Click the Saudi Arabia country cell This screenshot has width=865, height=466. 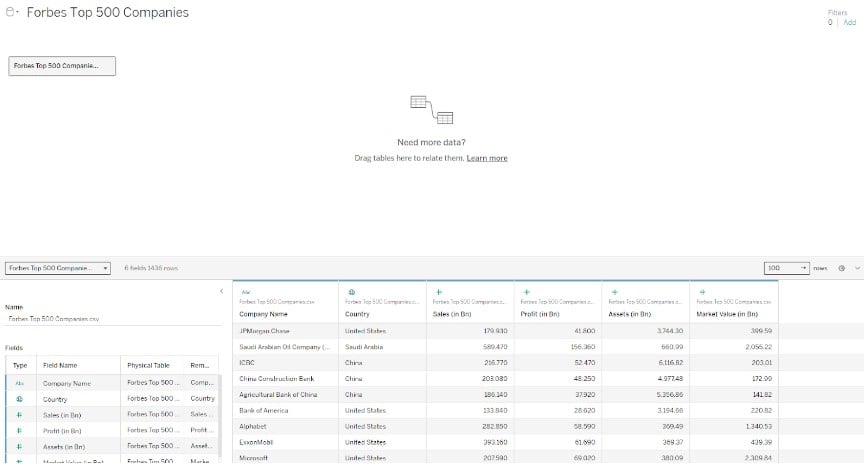pos(382,347)
